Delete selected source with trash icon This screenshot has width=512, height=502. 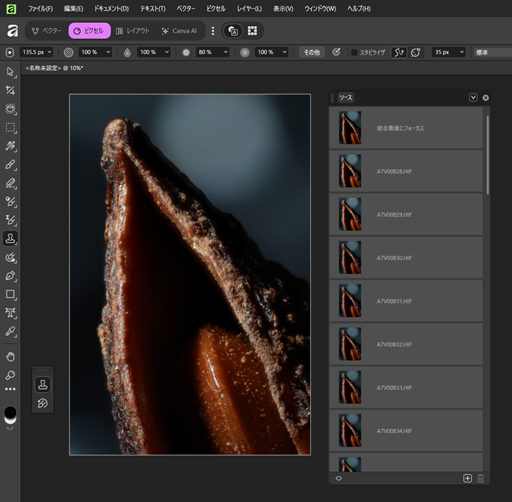480,479
